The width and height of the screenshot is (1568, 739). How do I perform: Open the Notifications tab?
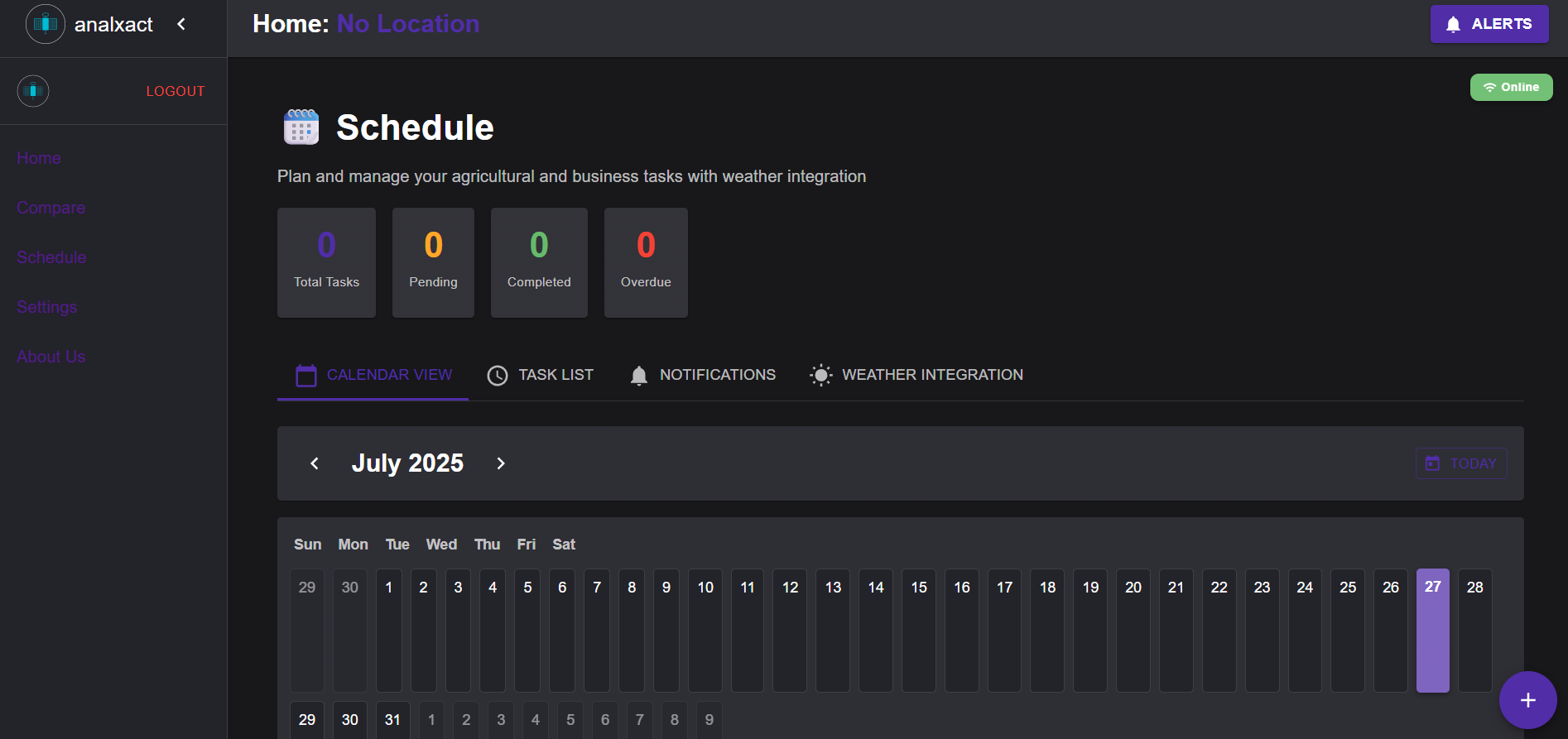click(702, 375)
